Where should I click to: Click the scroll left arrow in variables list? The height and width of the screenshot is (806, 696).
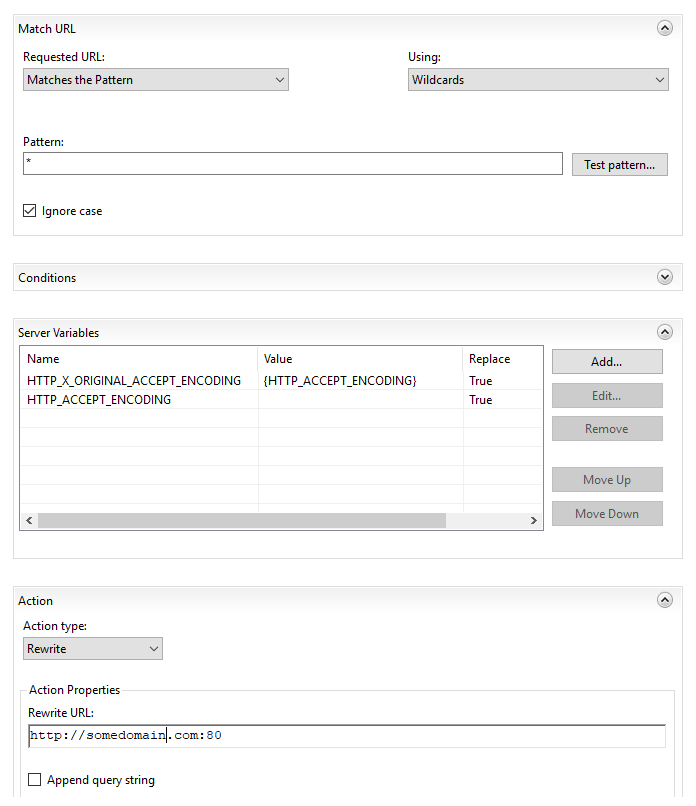29,520
